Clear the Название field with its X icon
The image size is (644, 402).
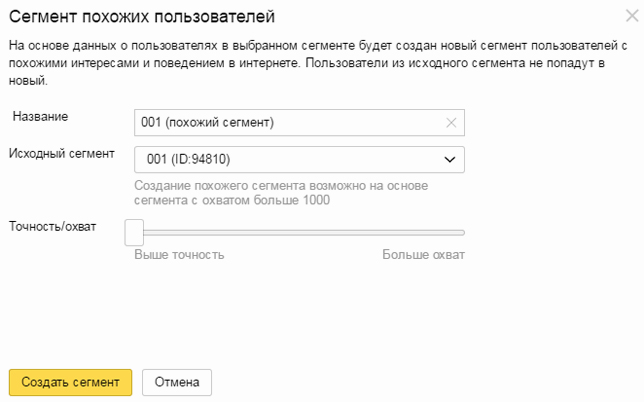click(451, 123)
